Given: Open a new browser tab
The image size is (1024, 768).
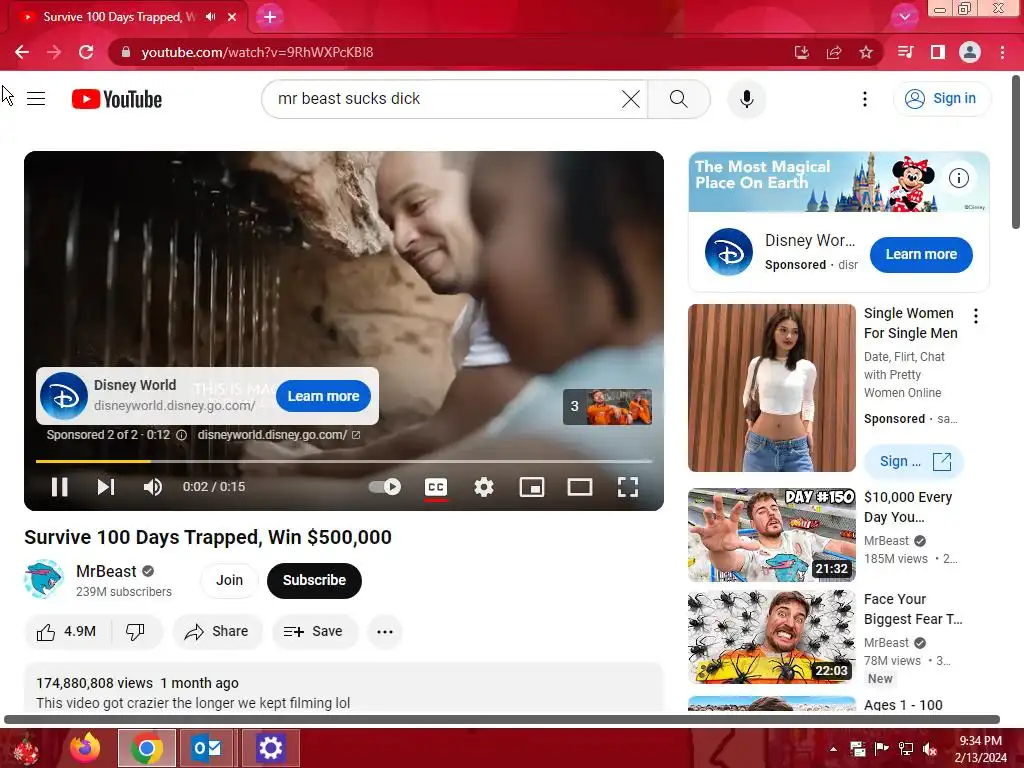Looking at the screenshot, I should pyautogui.click(x=270, y=17).
